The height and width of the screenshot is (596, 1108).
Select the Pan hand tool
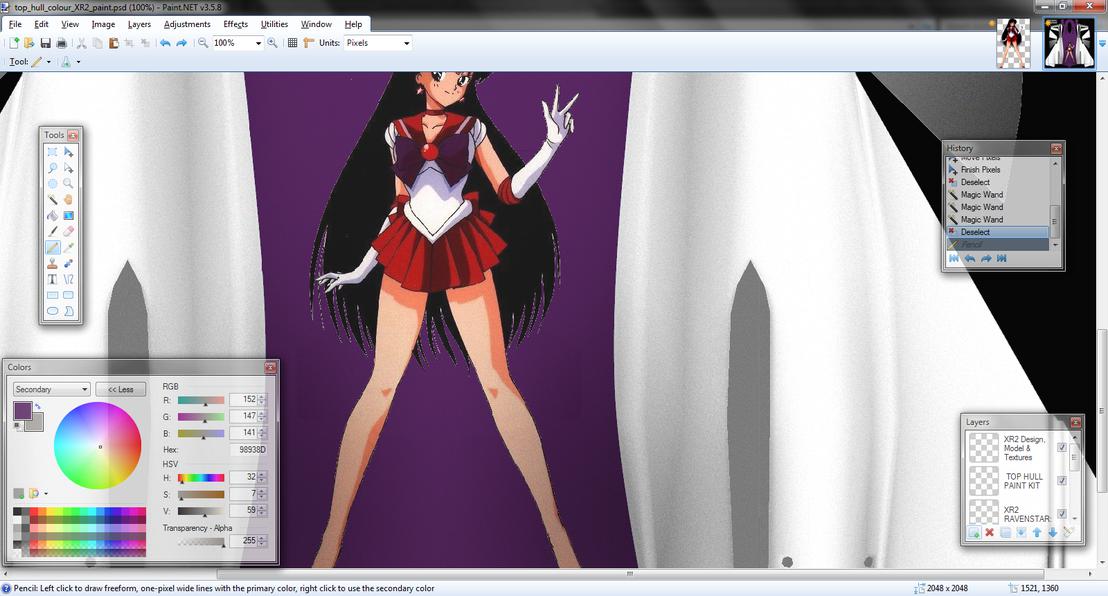pyautogui.click(x=69, y=200)
